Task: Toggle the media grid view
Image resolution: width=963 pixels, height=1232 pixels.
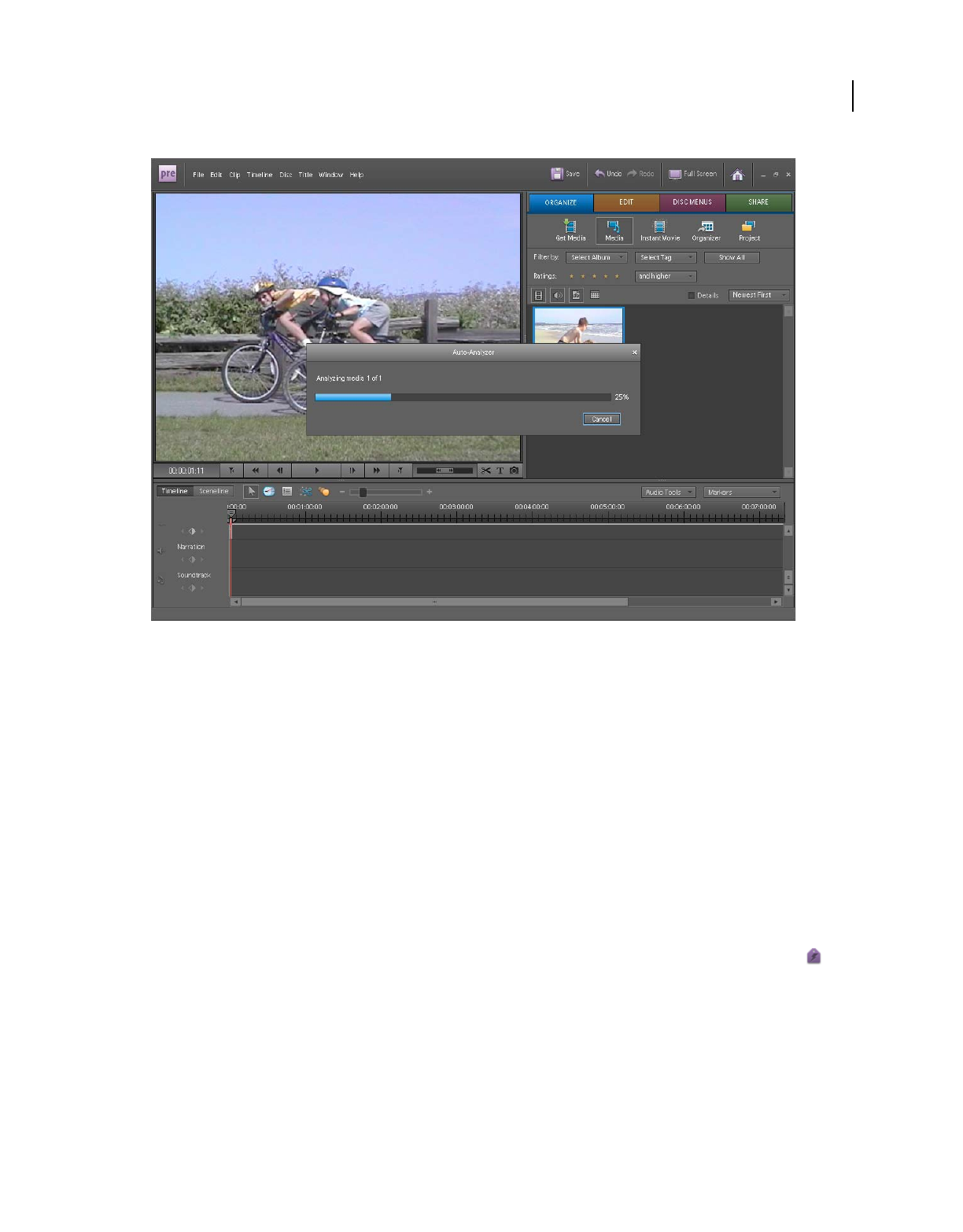Action: click(595, 295)
